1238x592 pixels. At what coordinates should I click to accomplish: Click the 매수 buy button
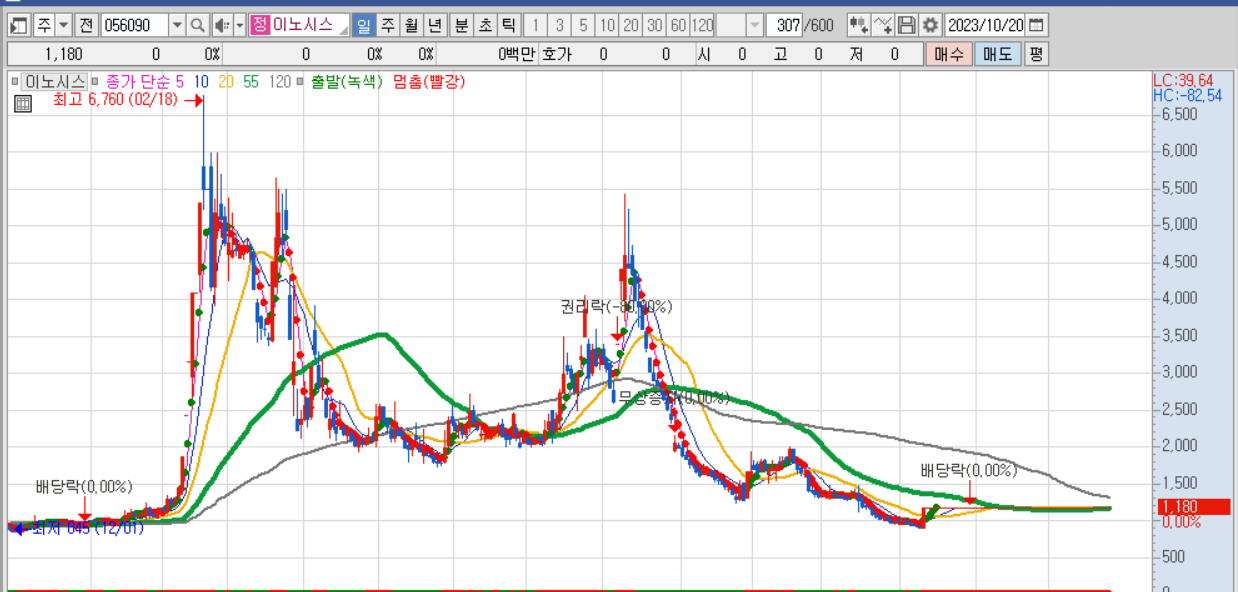pyautogui.click(x=948, y=54)
